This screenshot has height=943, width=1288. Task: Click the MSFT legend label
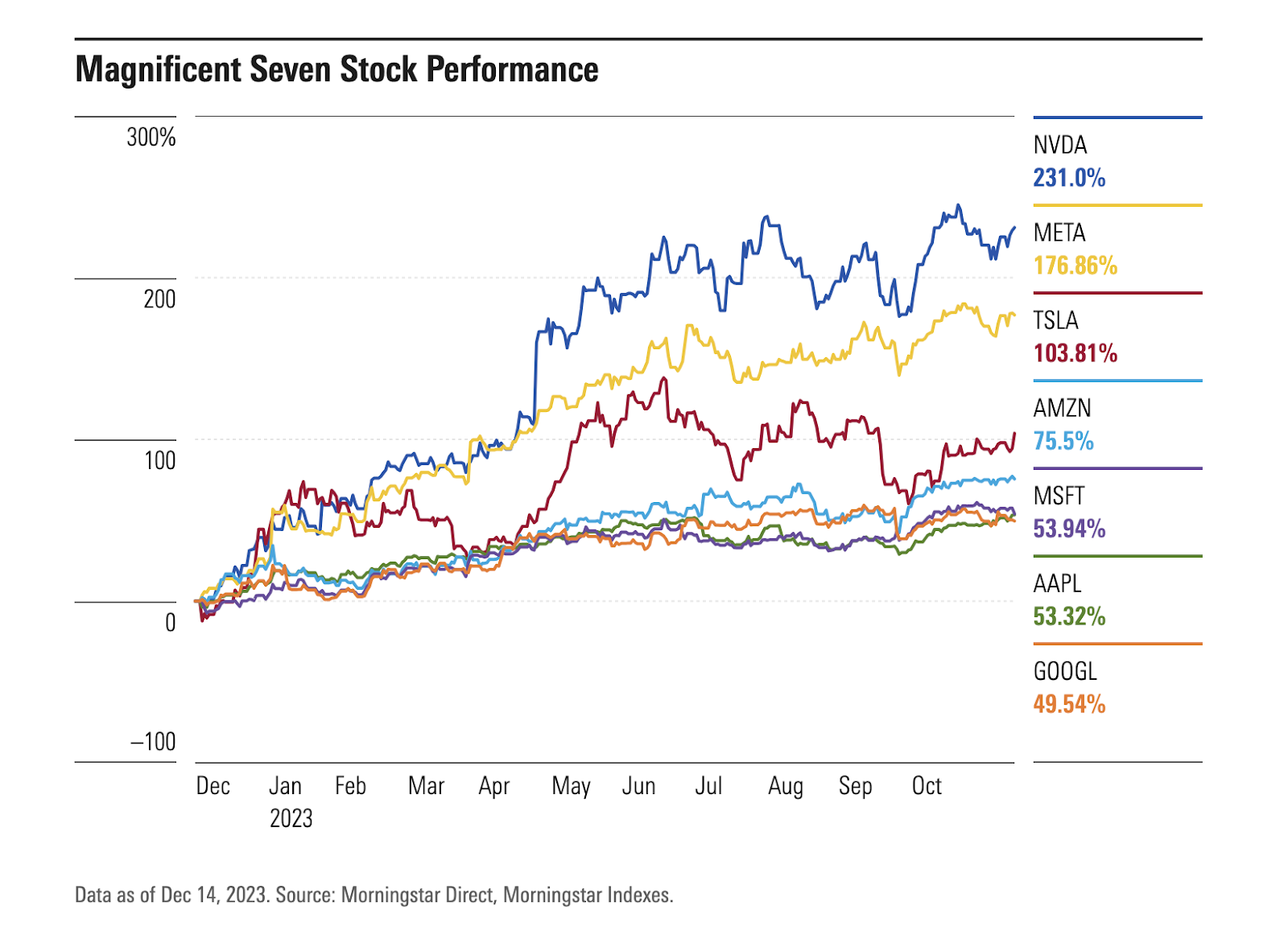[1059, 496]
